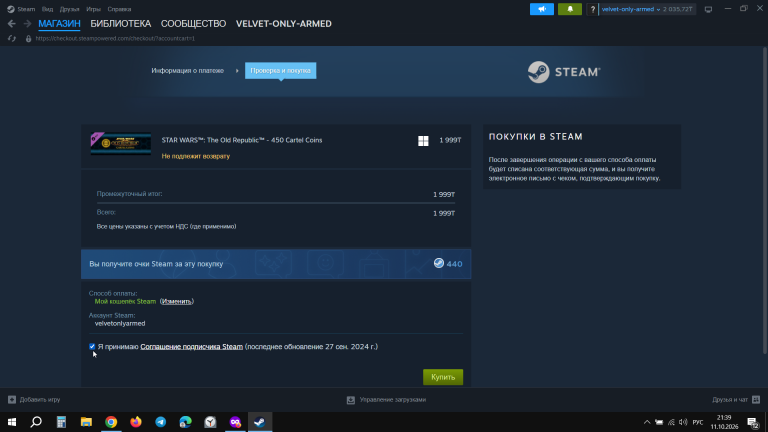Open the green notifications bell

pos(570,9)
